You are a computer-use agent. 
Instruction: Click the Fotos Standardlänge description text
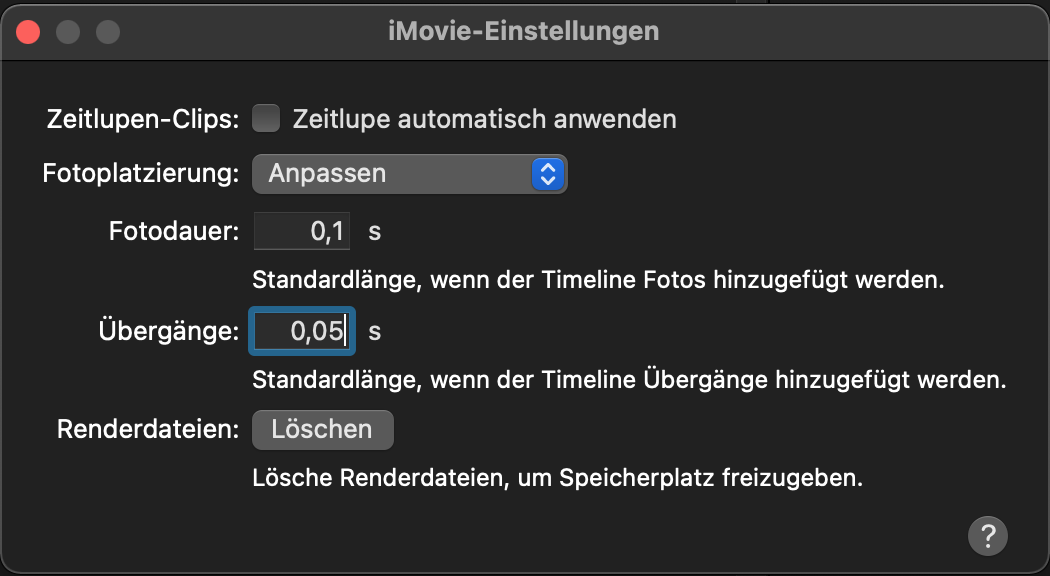(598, 279)
